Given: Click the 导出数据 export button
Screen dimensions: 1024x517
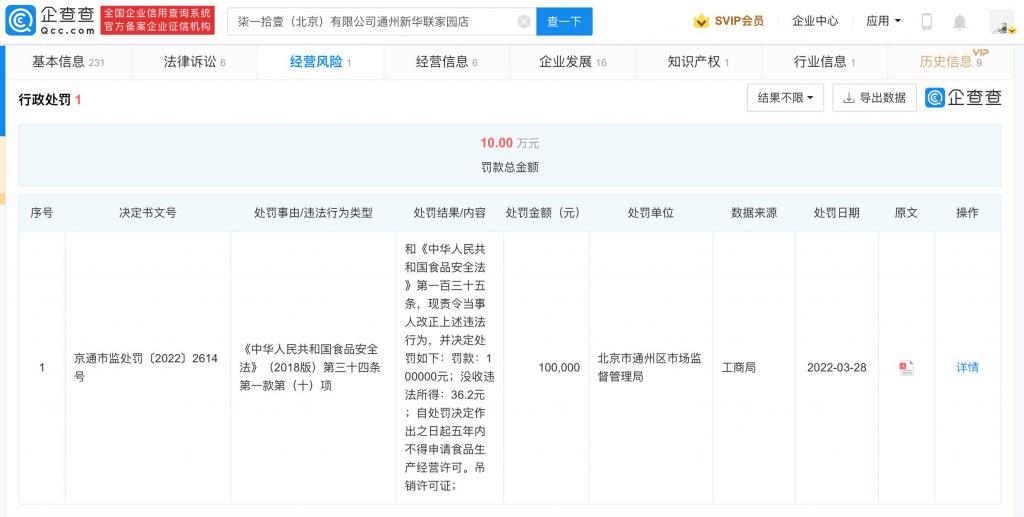Looking at the screenshot, I should tap(874, 97).
